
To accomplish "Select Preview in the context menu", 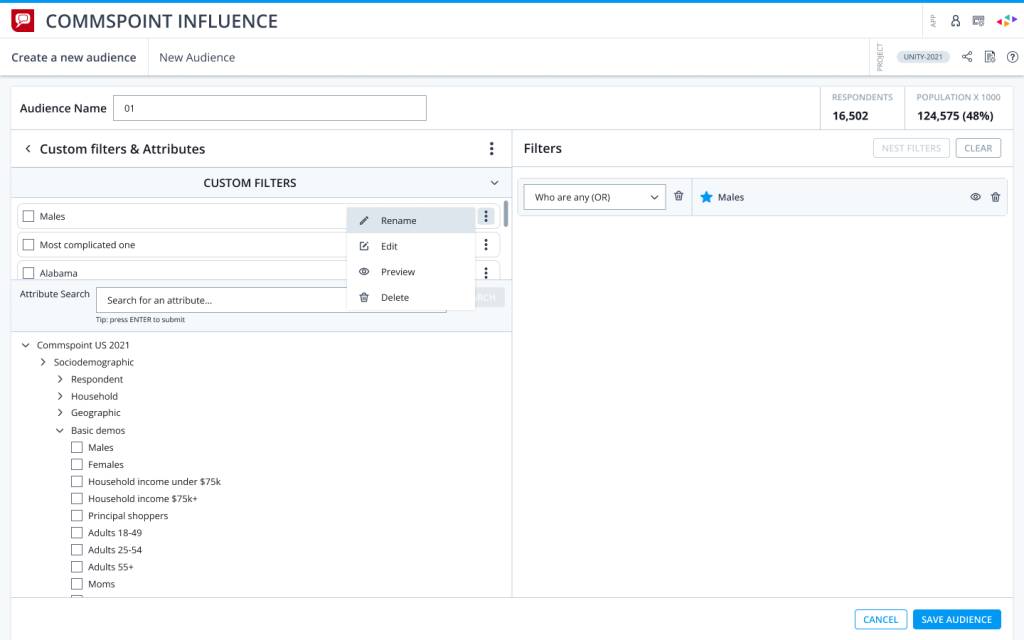I will (x=411, y=272).
